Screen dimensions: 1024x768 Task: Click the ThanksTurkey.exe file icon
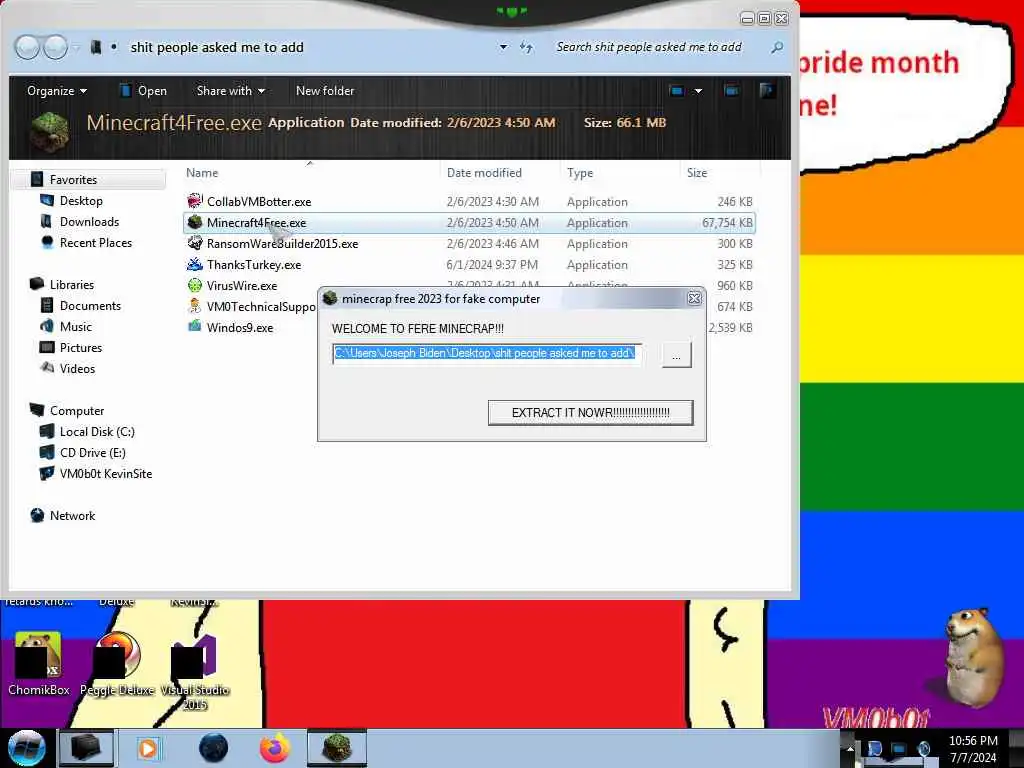coord(195,264)
